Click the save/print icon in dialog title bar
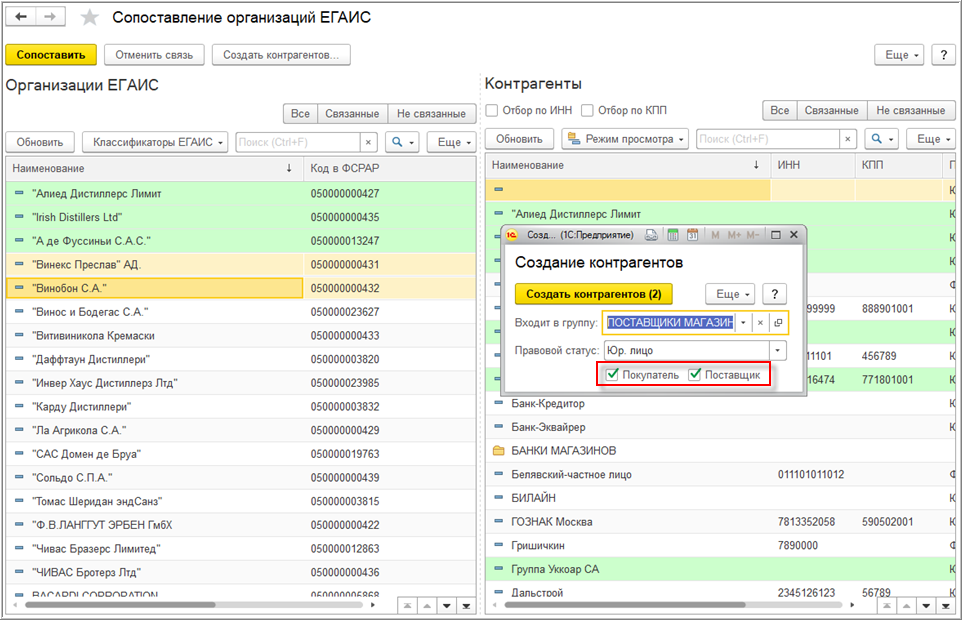This screenshot has height=620, width=962. tap(652, 235)
